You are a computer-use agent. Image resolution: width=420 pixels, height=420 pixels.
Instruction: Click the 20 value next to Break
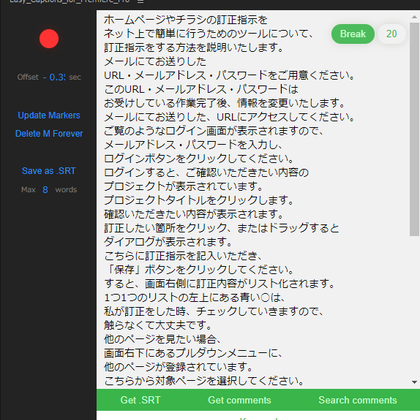[392, 34]
